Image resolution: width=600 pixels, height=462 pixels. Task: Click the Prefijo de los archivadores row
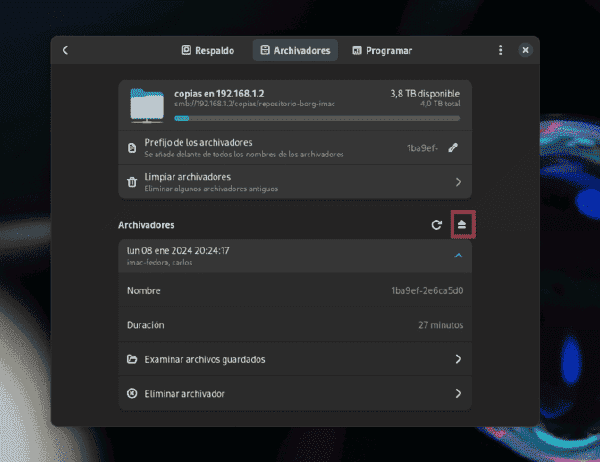click(x=295, y=148)
